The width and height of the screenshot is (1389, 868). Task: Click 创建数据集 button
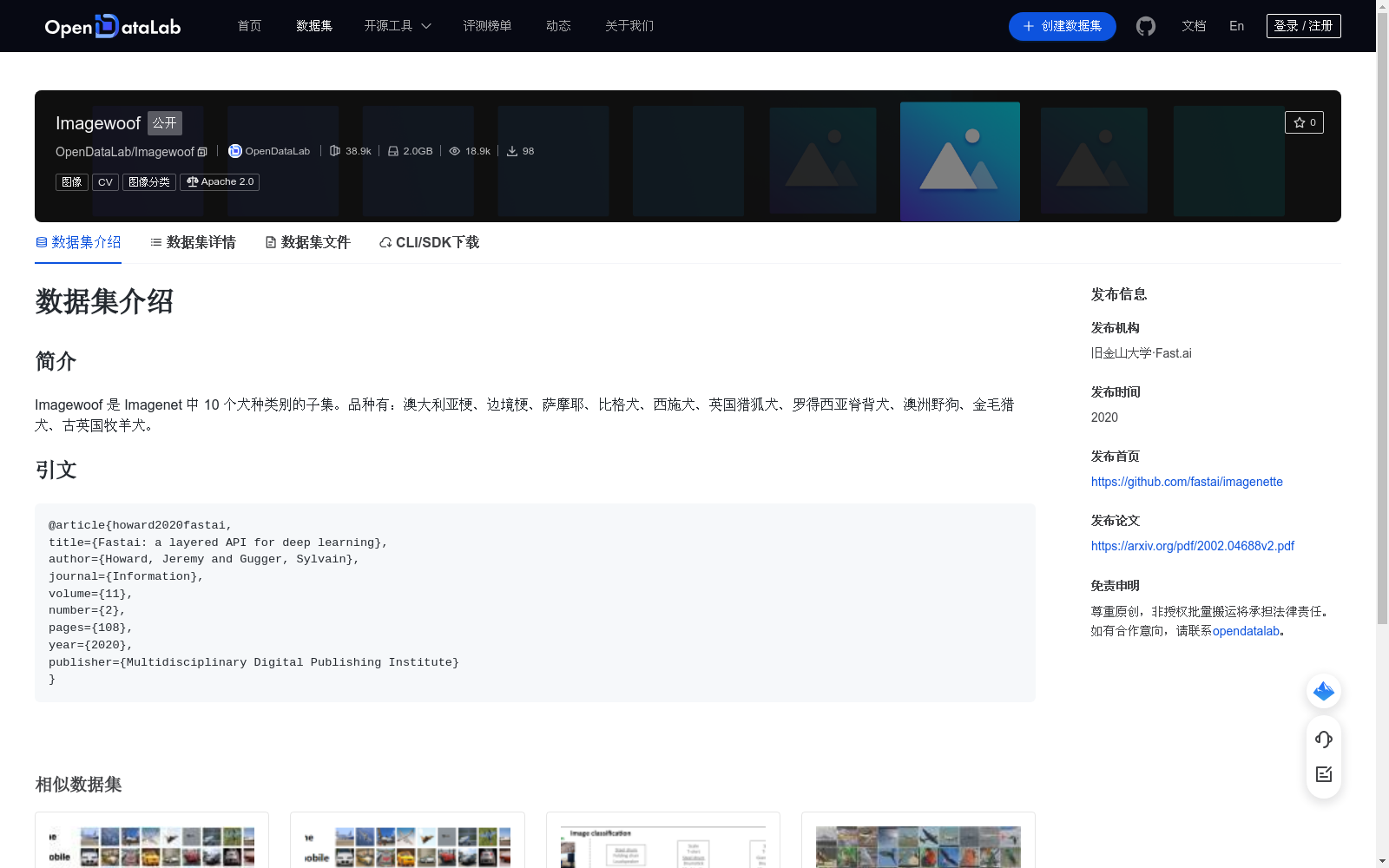1062,26
